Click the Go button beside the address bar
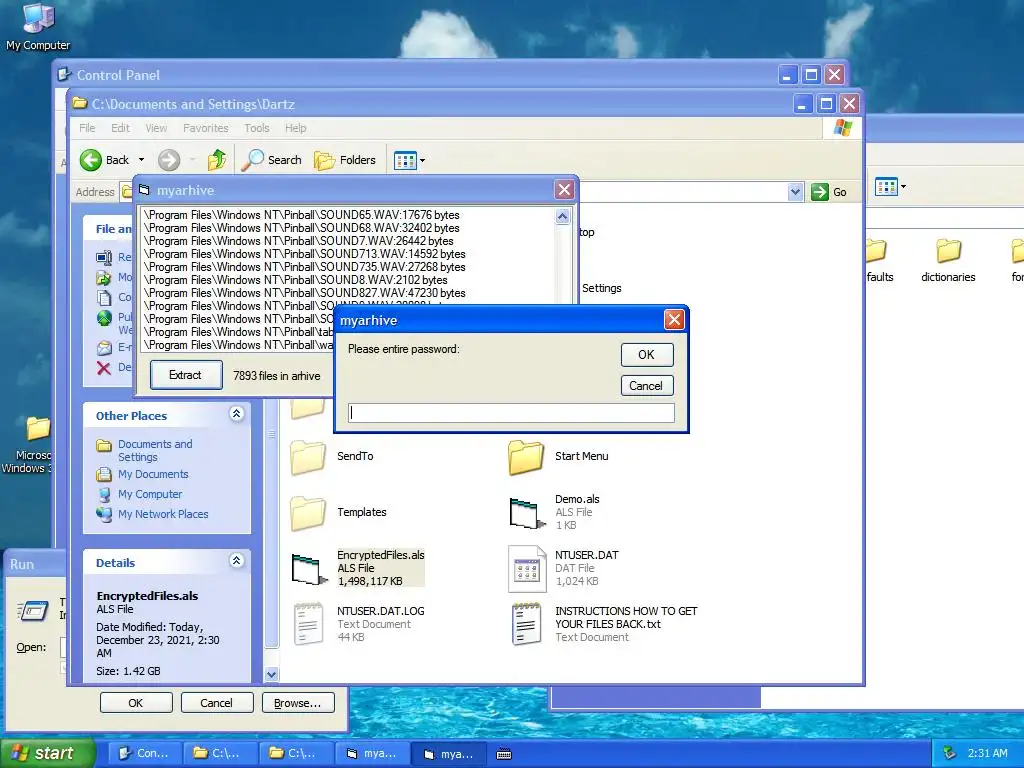The image size is (1024, 768). [x=829, y=192]
